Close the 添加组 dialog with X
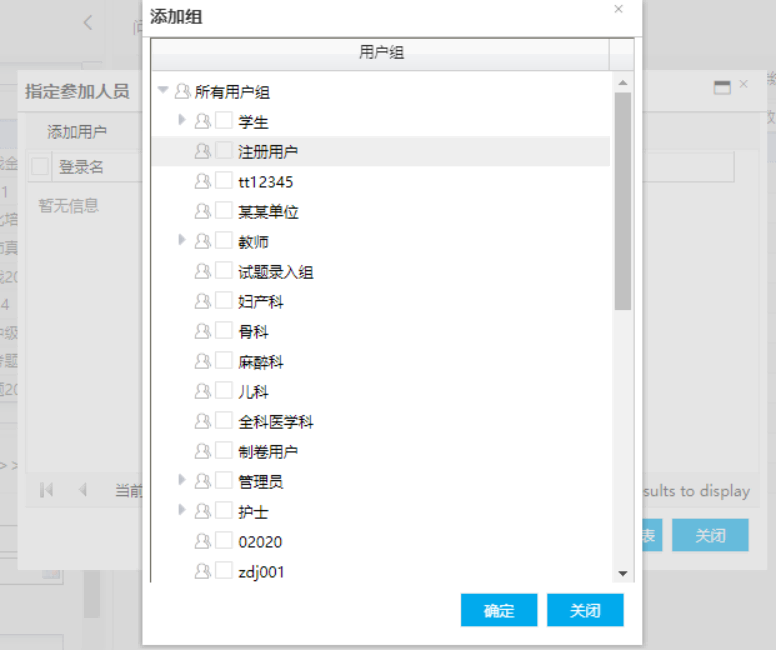The height and width of the screenshot is (650, 777). (x=618, y=9)
